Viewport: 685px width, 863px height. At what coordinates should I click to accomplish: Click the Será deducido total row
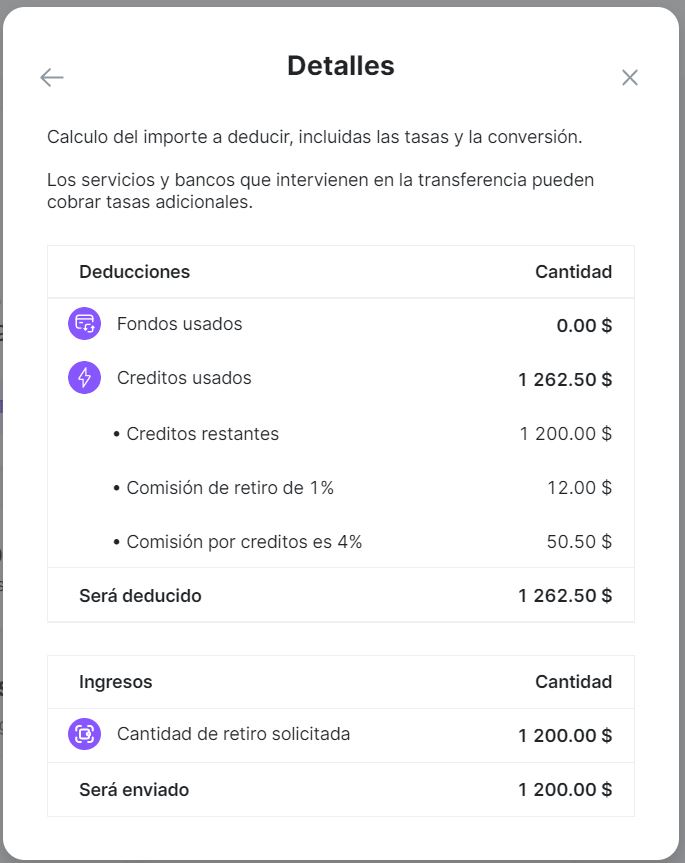pyautogui.click(x=341, y=596)
